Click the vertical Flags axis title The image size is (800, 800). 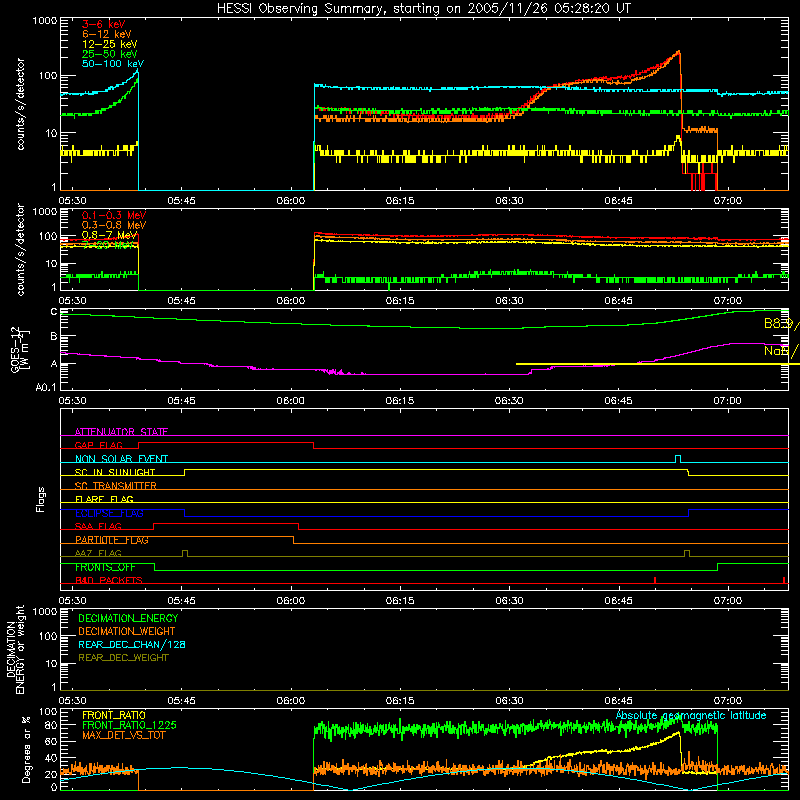41,499
